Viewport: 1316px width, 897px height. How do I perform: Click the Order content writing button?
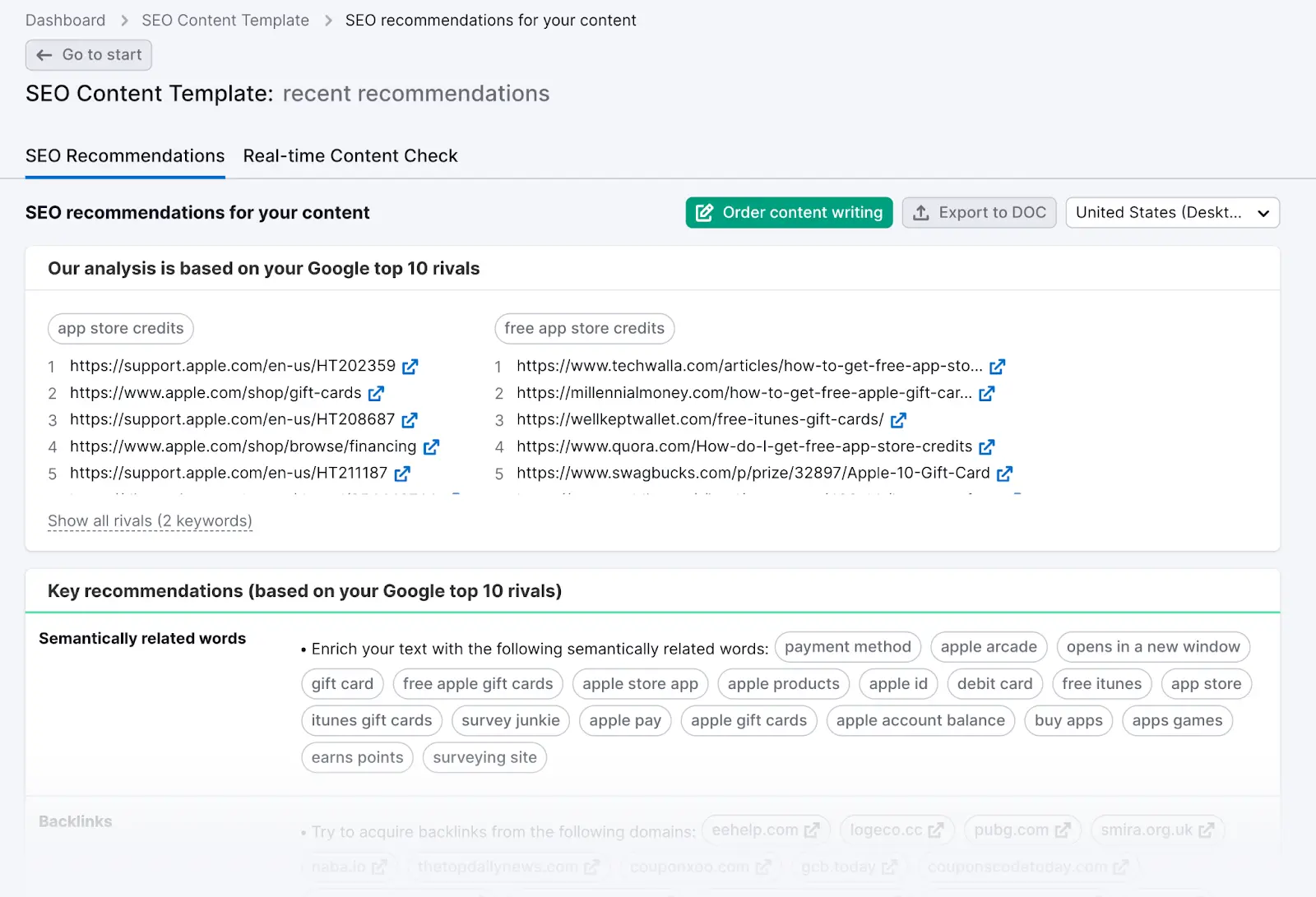788,212
